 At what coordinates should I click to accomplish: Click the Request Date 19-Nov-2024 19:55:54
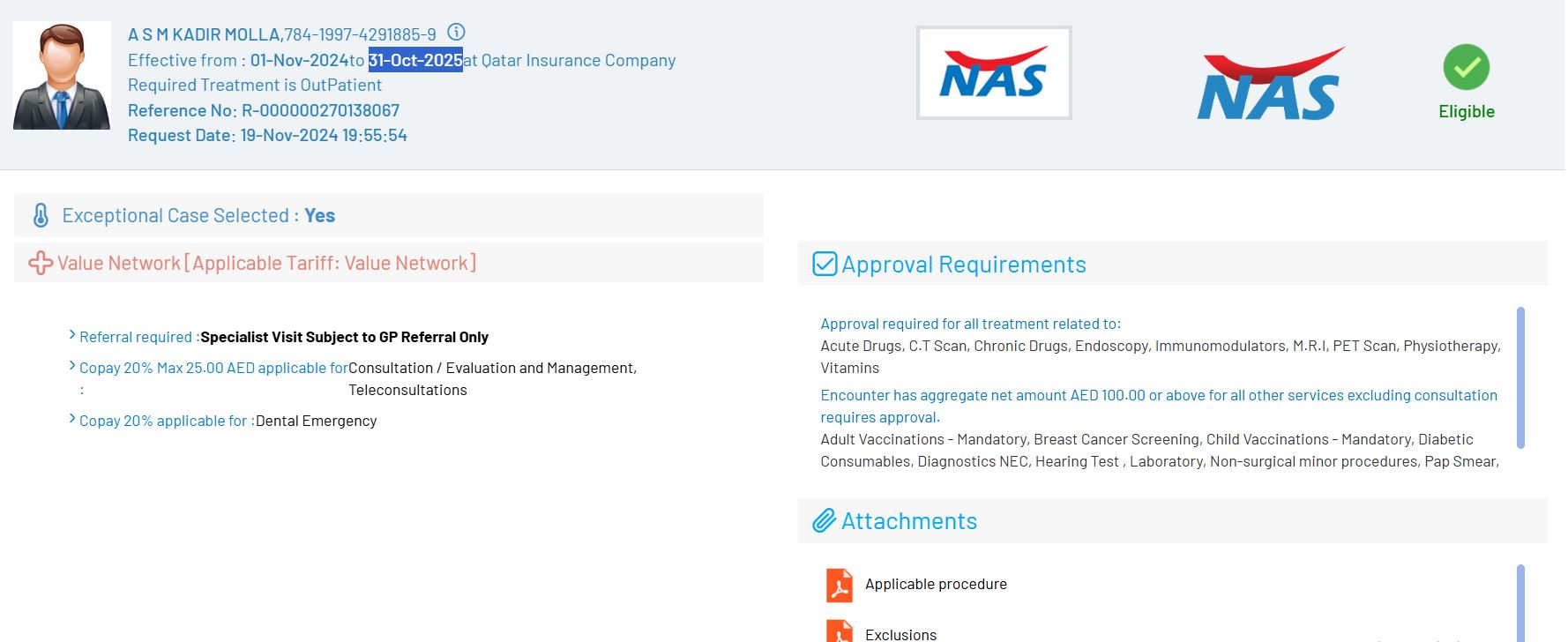pyautogui.click(x=267, y=135)
